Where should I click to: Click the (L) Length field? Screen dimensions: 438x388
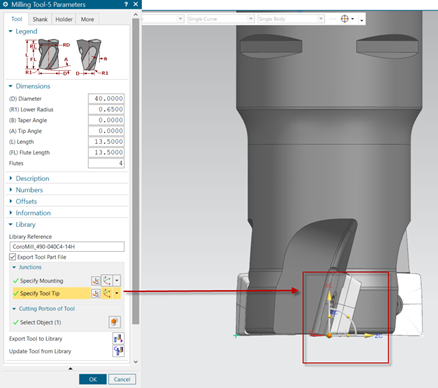click(x=106, y=142)
